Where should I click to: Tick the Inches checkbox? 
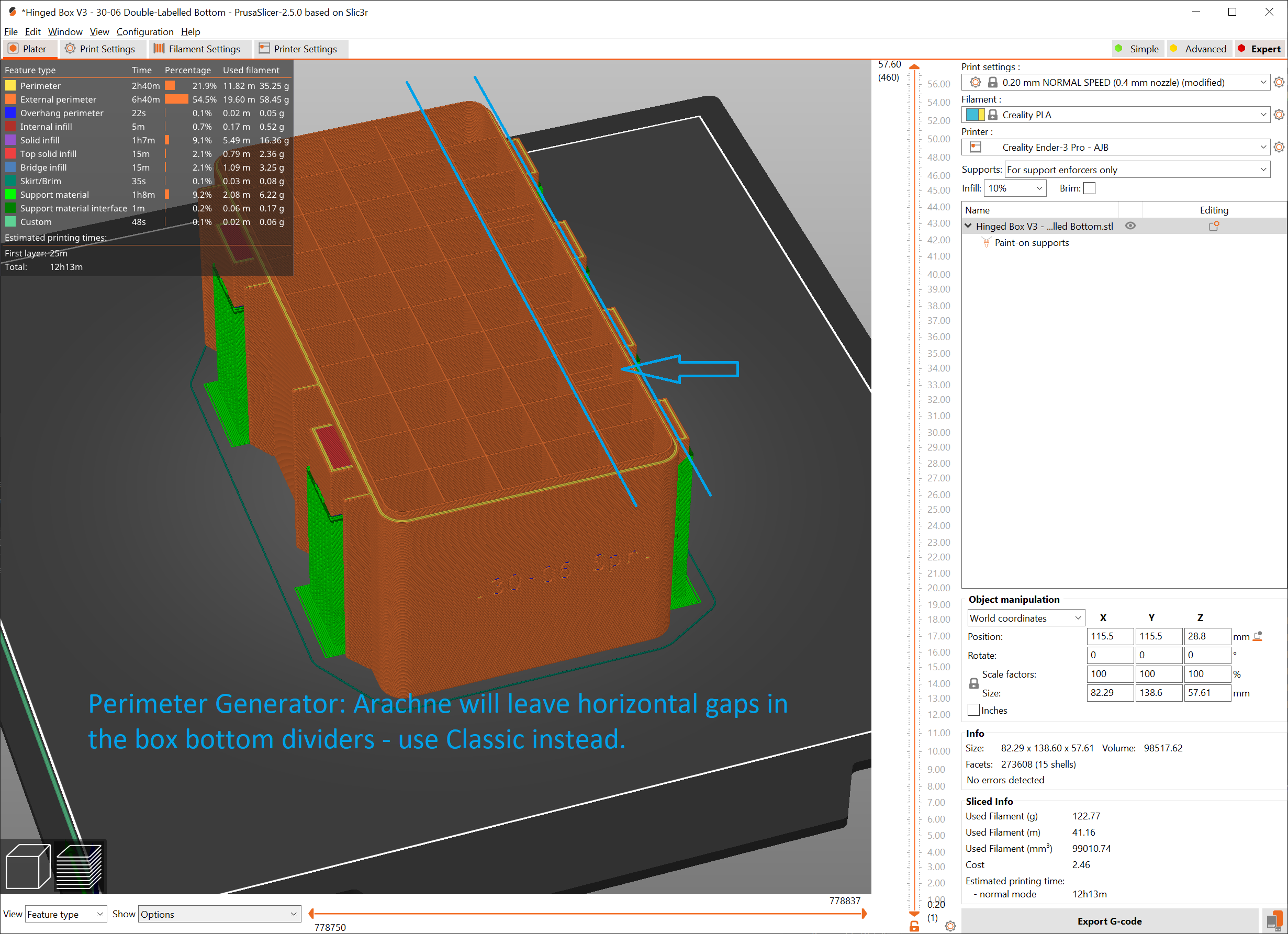tap(974, 710)
